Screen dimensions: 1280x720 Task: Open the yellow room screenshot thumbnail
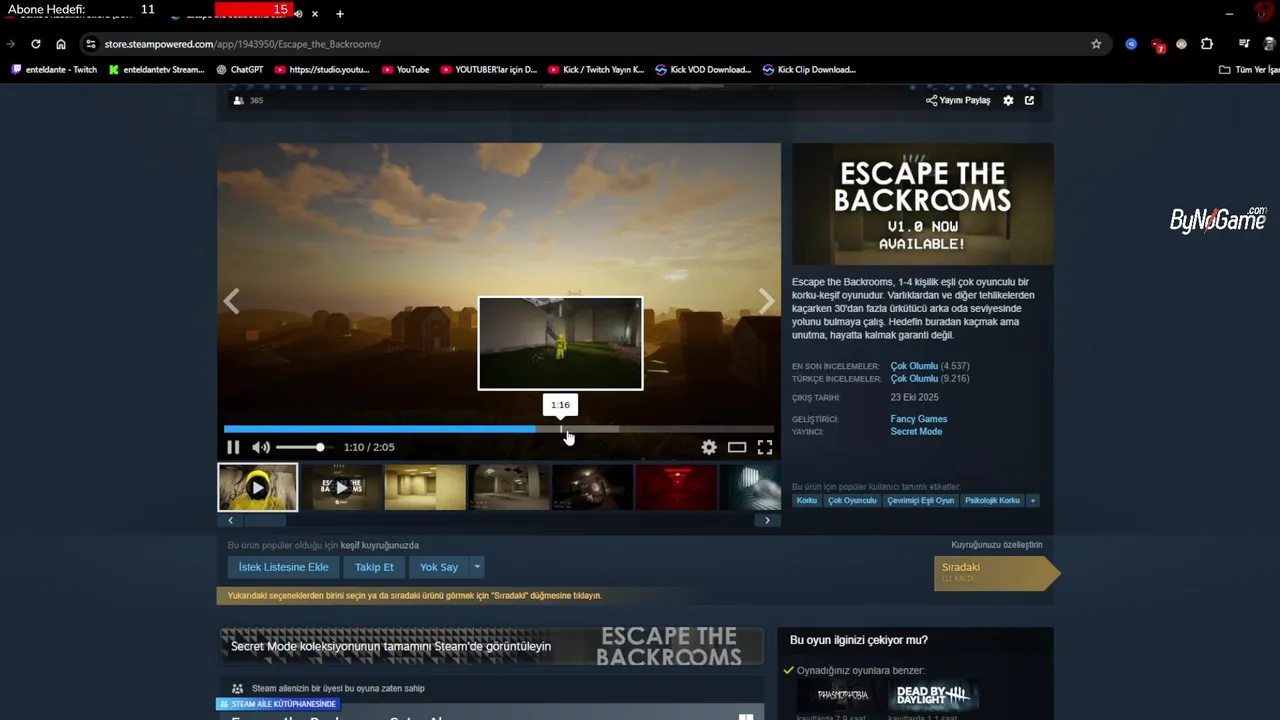[425, 487]
